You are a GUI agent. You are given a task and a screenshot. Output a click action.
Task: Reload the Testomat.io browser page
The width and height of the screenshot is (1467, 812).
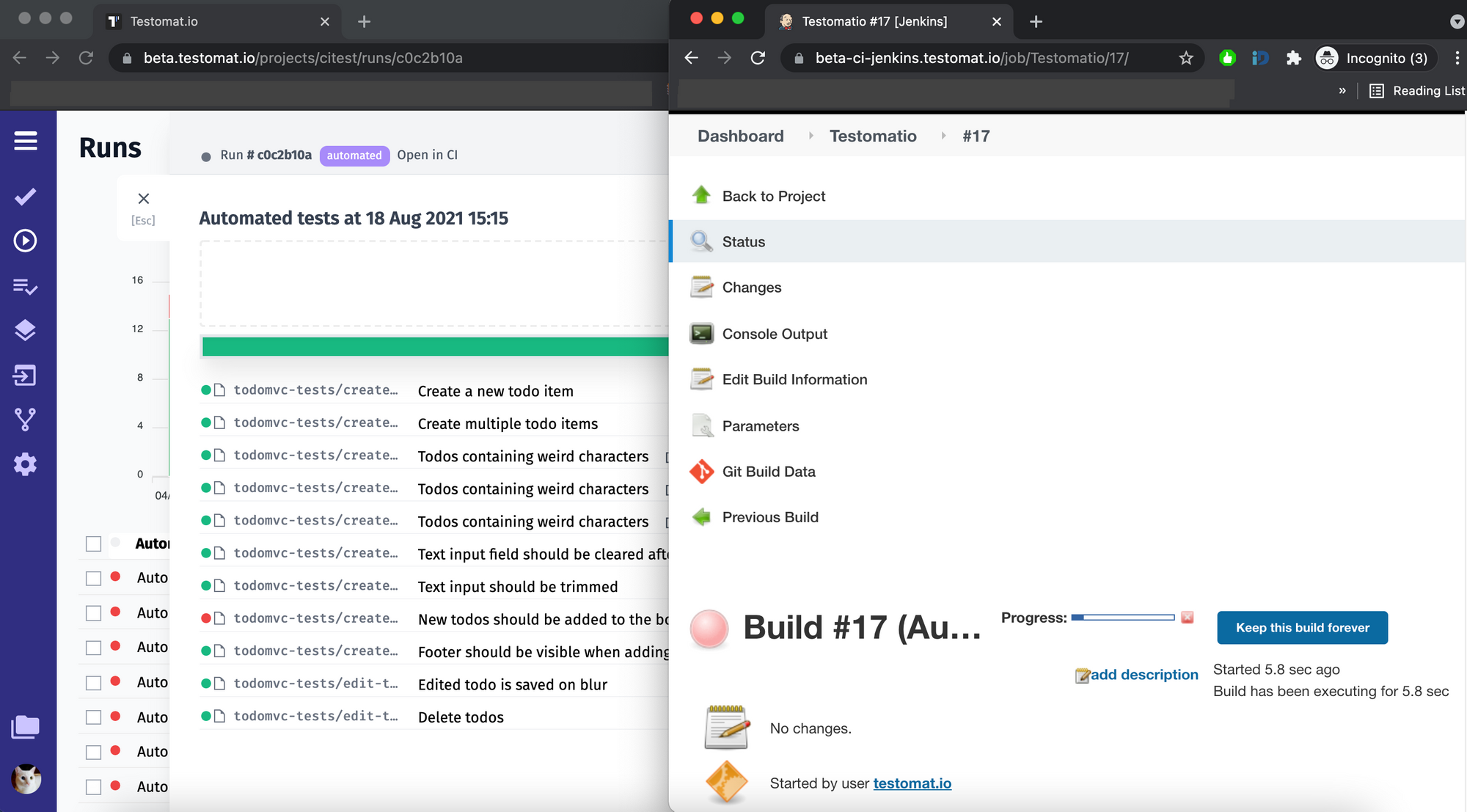tap(86, 58)
